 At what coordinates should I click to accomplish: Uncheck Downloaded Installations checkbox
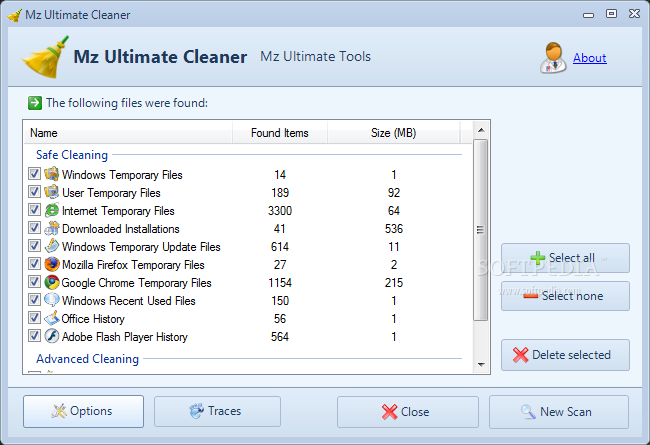click(x=34, y=228)
